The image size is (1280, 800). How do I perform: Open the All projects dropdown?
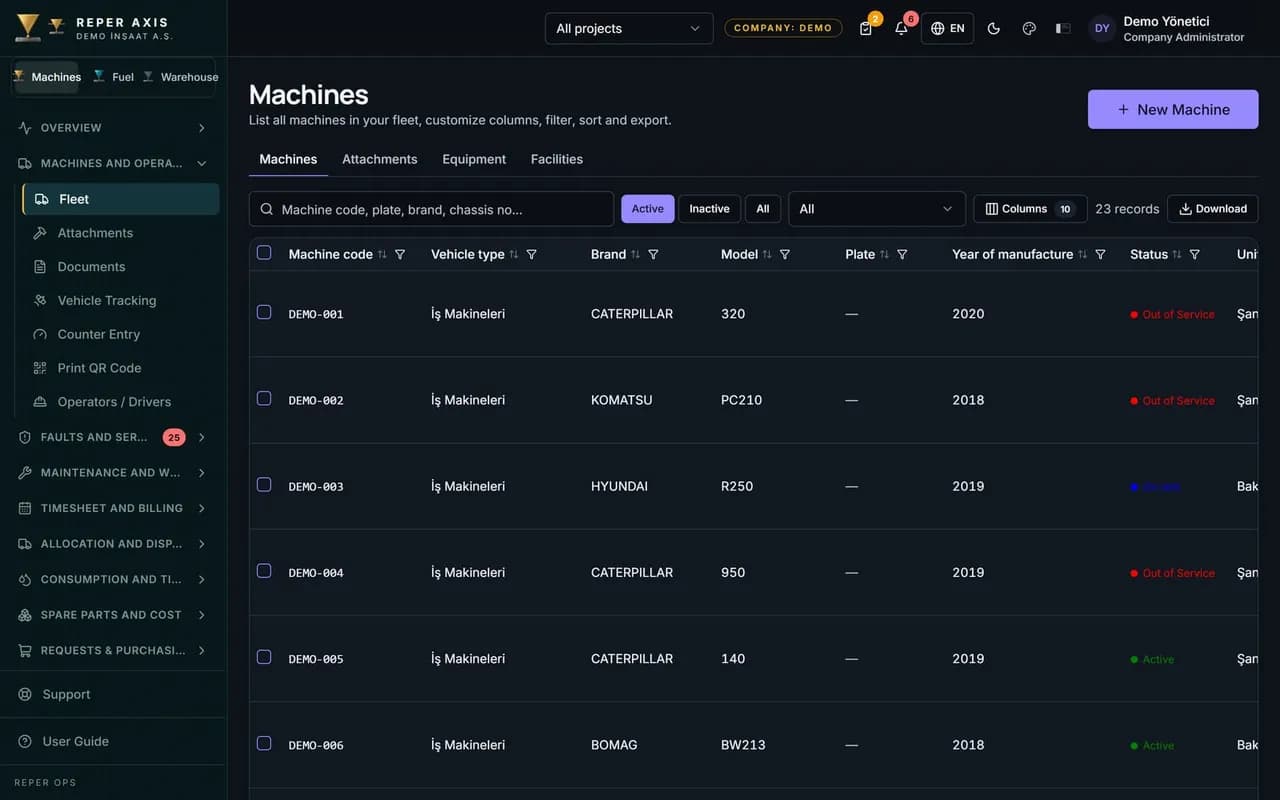point(629,28)
